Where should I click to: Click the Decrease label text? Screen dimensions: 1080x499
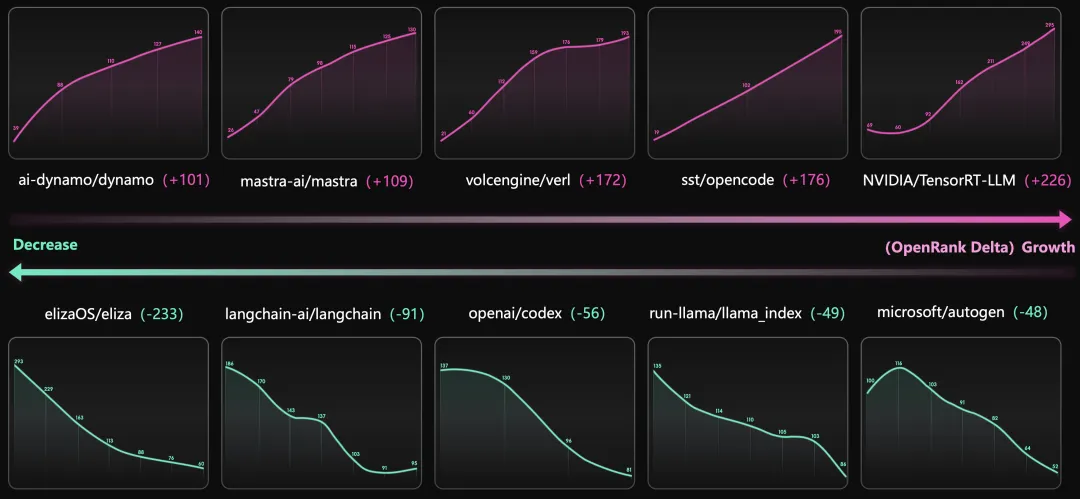coord(45,245)
